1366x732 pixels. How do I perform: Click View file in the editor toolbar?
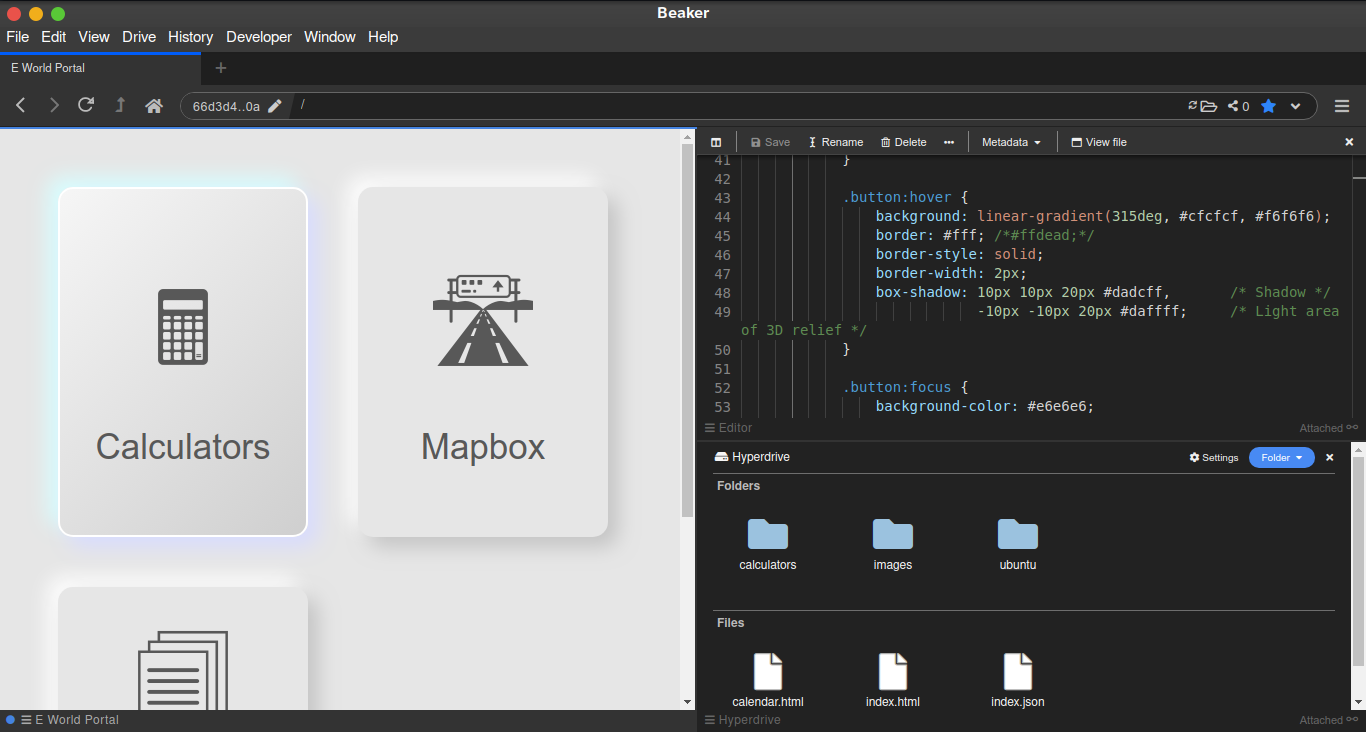click(1098, 141)
